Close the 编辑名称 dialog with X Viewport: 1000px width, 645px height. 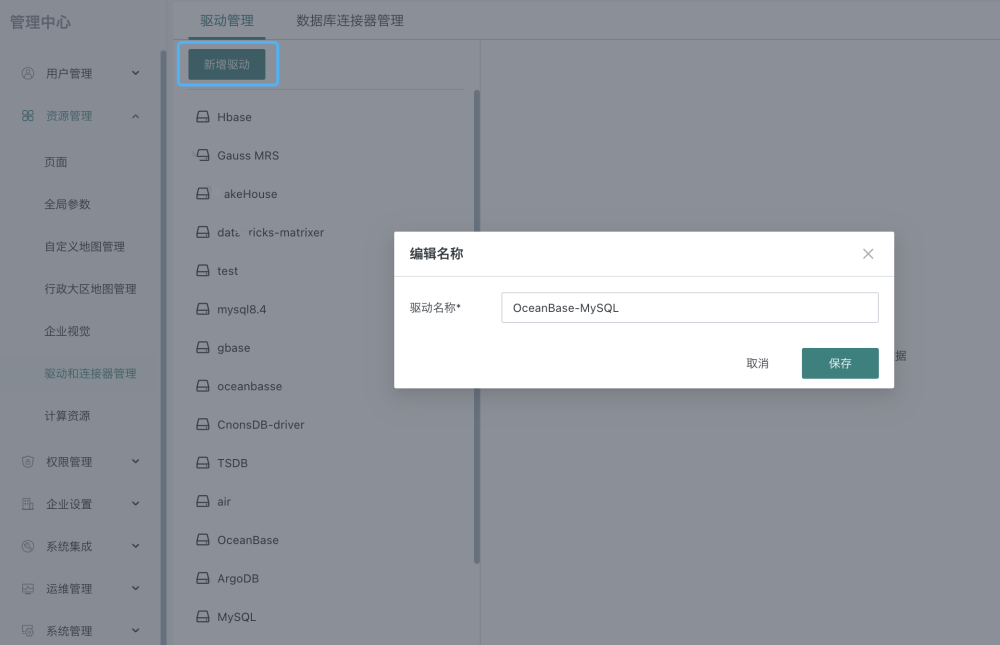tap(868, 254)
